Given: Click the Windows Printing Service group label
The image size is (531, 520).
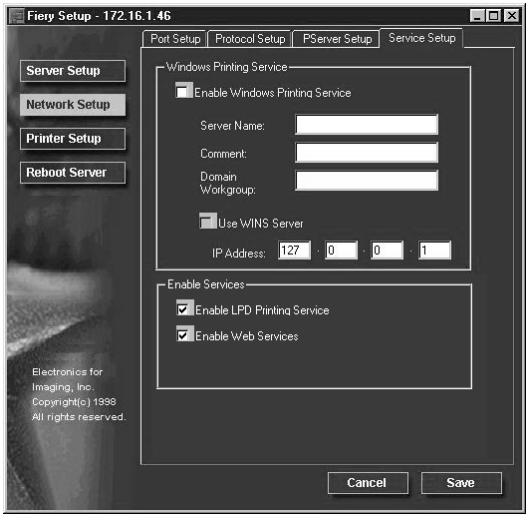Looking at the screenshot, I should [227, 67].
